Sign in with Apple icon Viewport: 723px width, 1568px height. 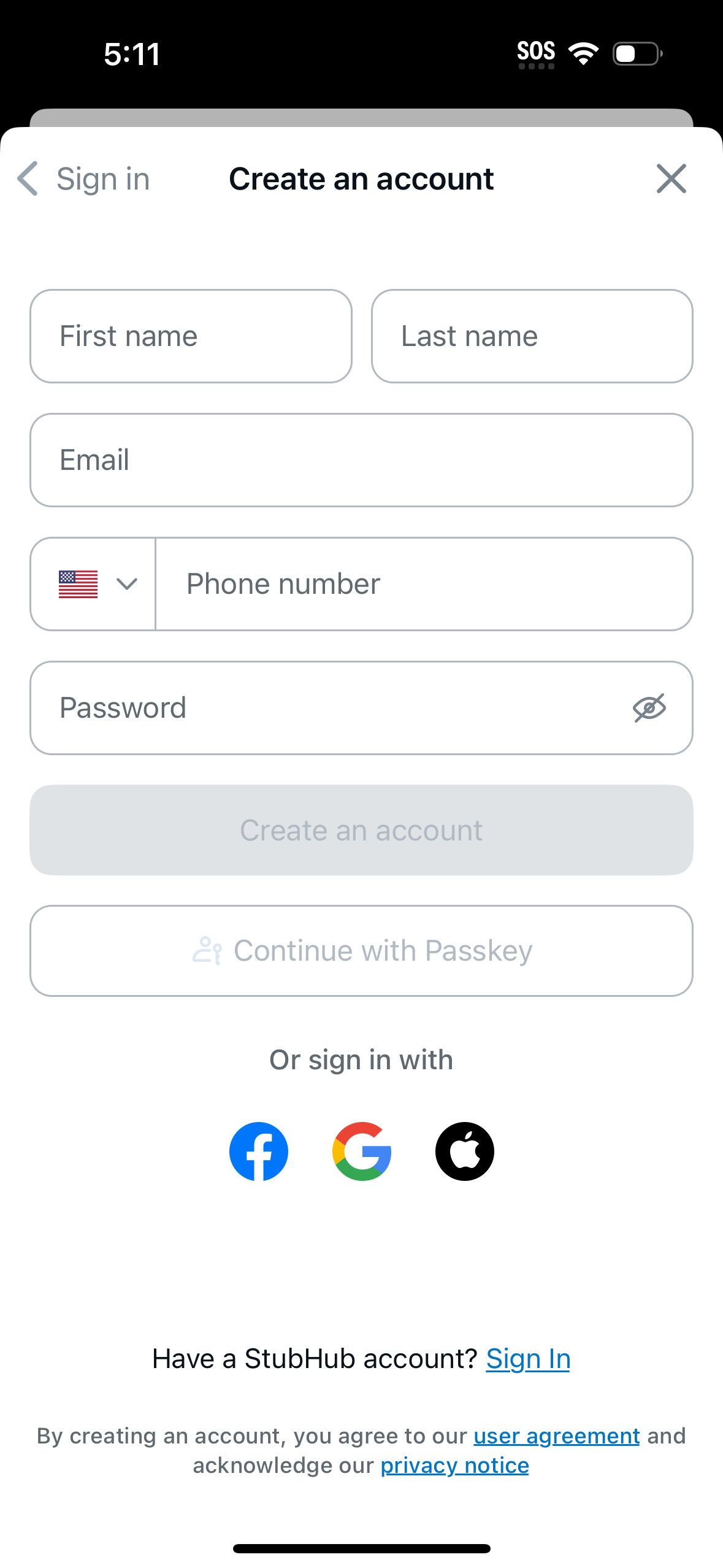(464, 1151)
